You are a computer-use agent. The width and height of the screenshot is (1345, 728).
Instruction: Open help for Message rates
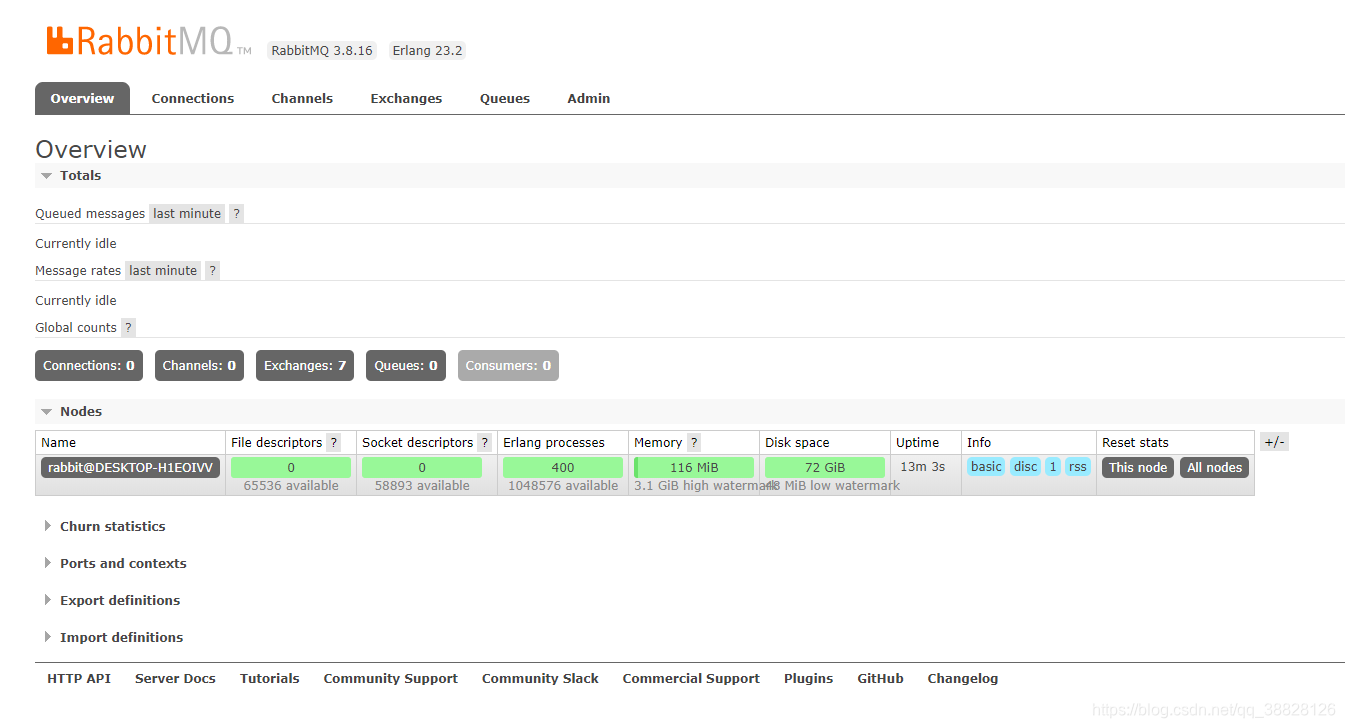(x=212, y=270)
